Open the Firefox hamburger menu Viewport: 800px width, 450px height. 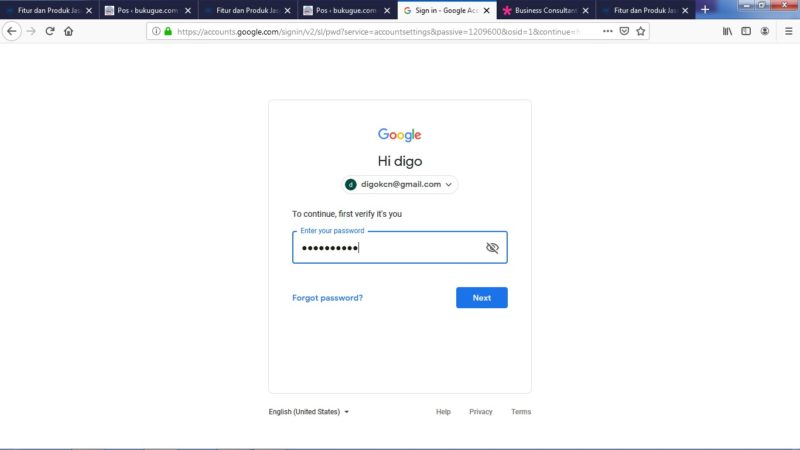click(789, 31)
